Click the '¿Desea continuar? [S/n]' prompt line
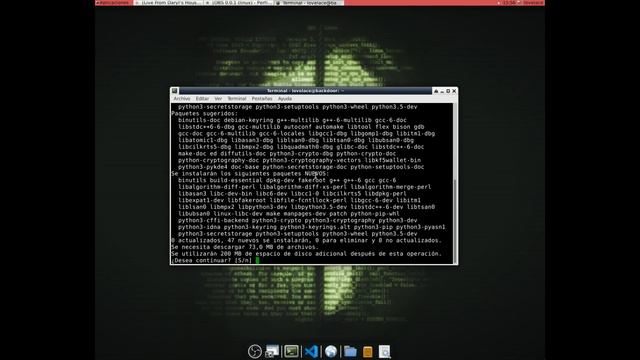 click(211, 260)
